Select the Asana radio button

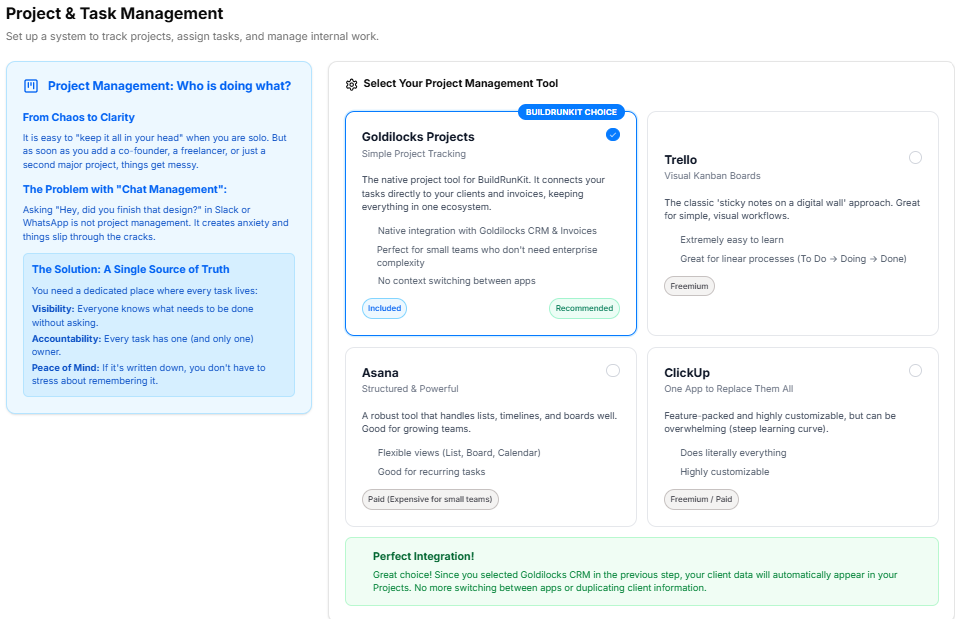click(x=613, y=370)
